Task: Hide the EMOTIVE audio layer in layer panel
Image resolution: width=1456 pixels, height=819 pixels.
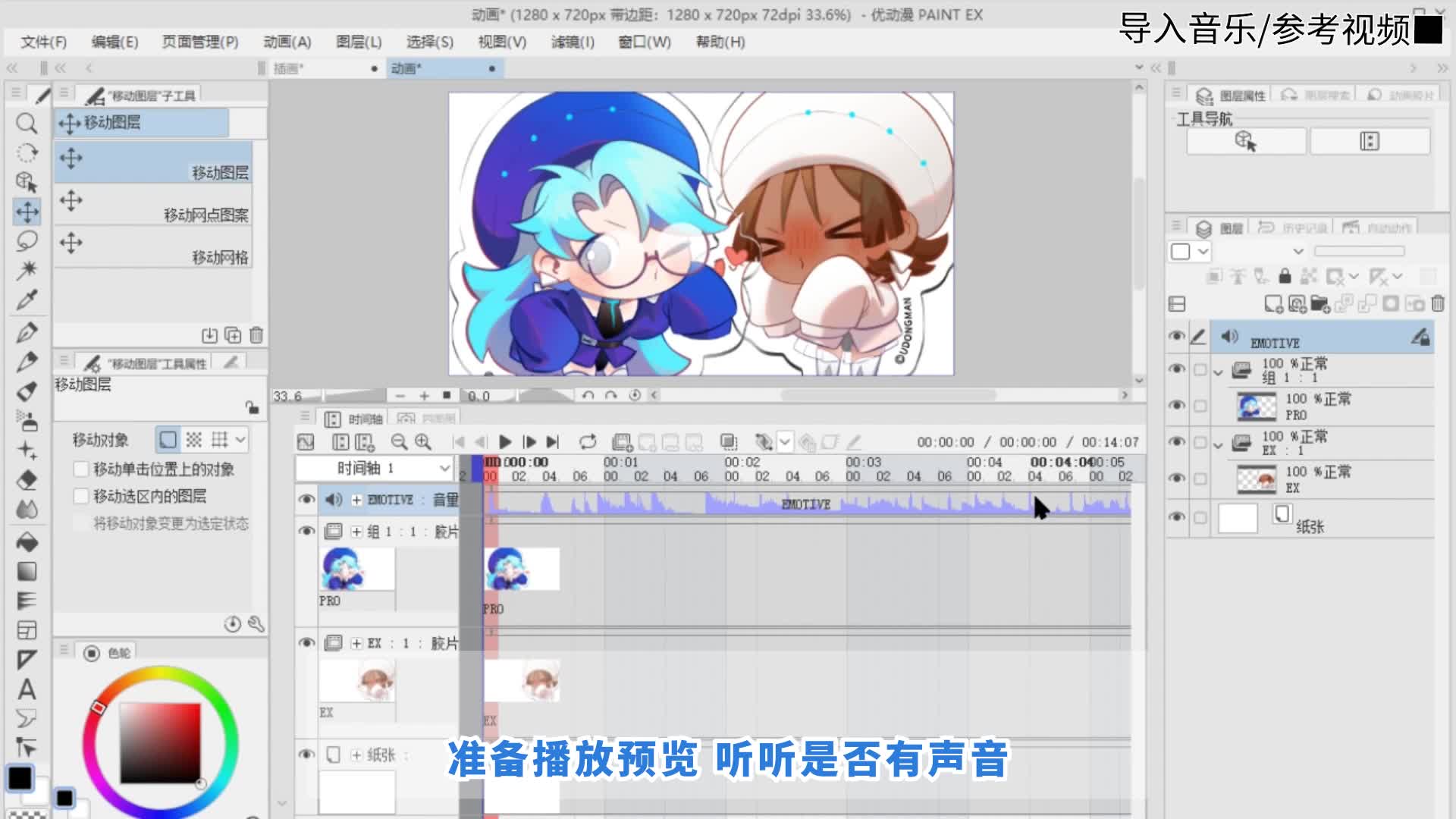Action: tap(1177, 336)
